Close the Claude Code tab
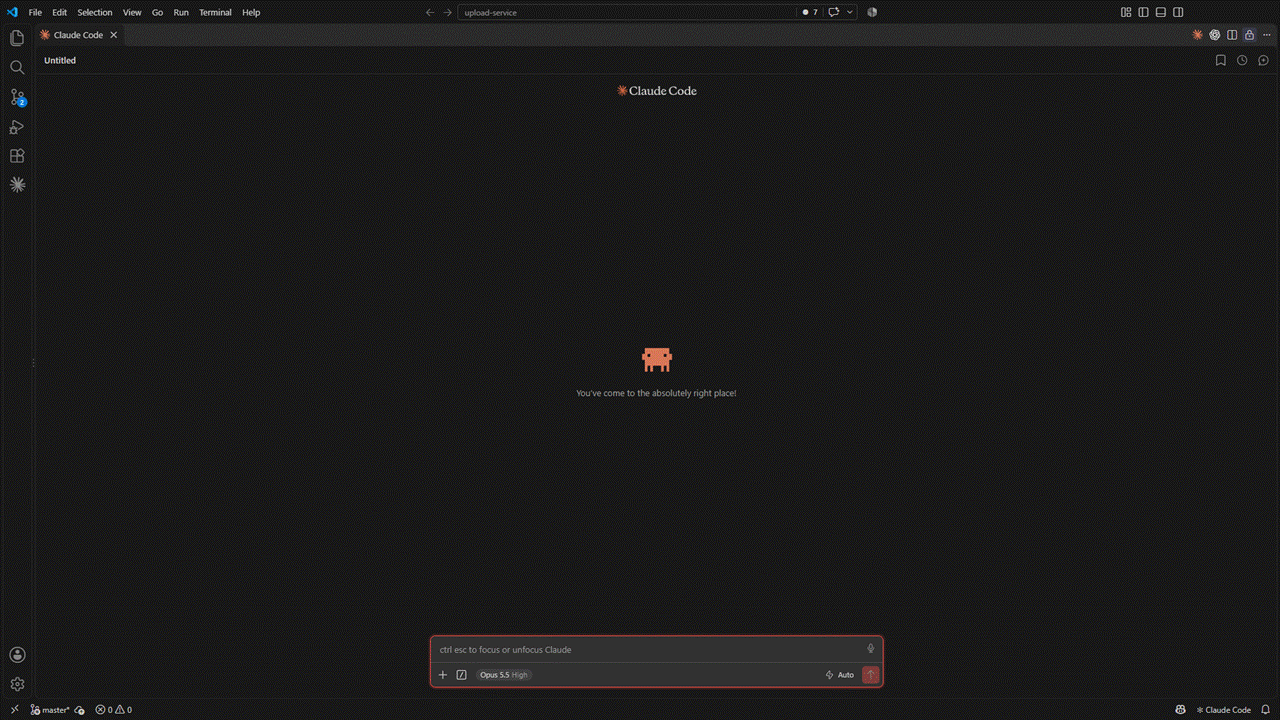Viewport: 1280px width, 720px height. point(113,35)
